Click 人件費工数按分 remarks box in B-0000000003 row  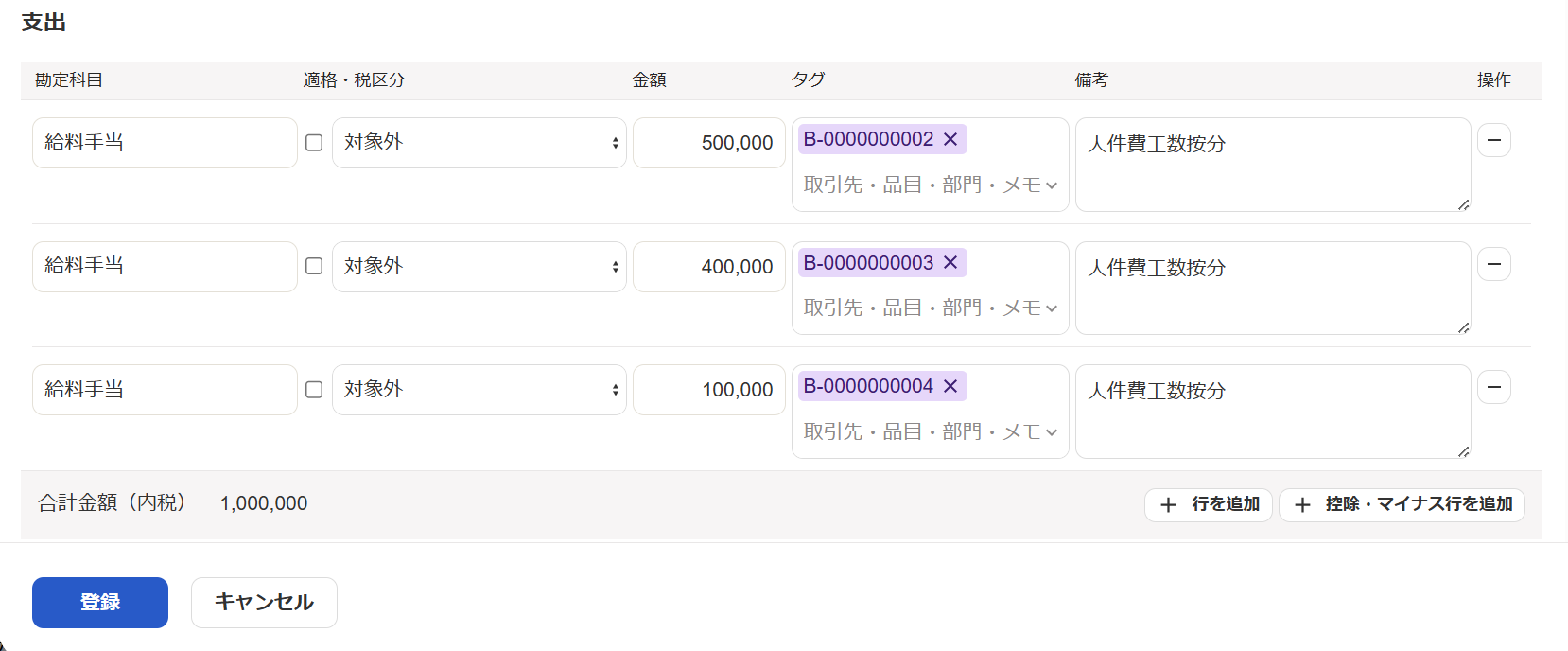click(1273, 289)
